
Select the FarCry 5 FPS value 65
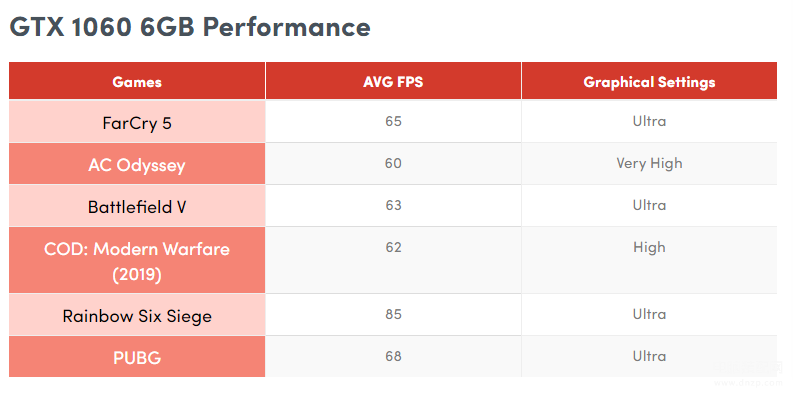tap(393, 121)
